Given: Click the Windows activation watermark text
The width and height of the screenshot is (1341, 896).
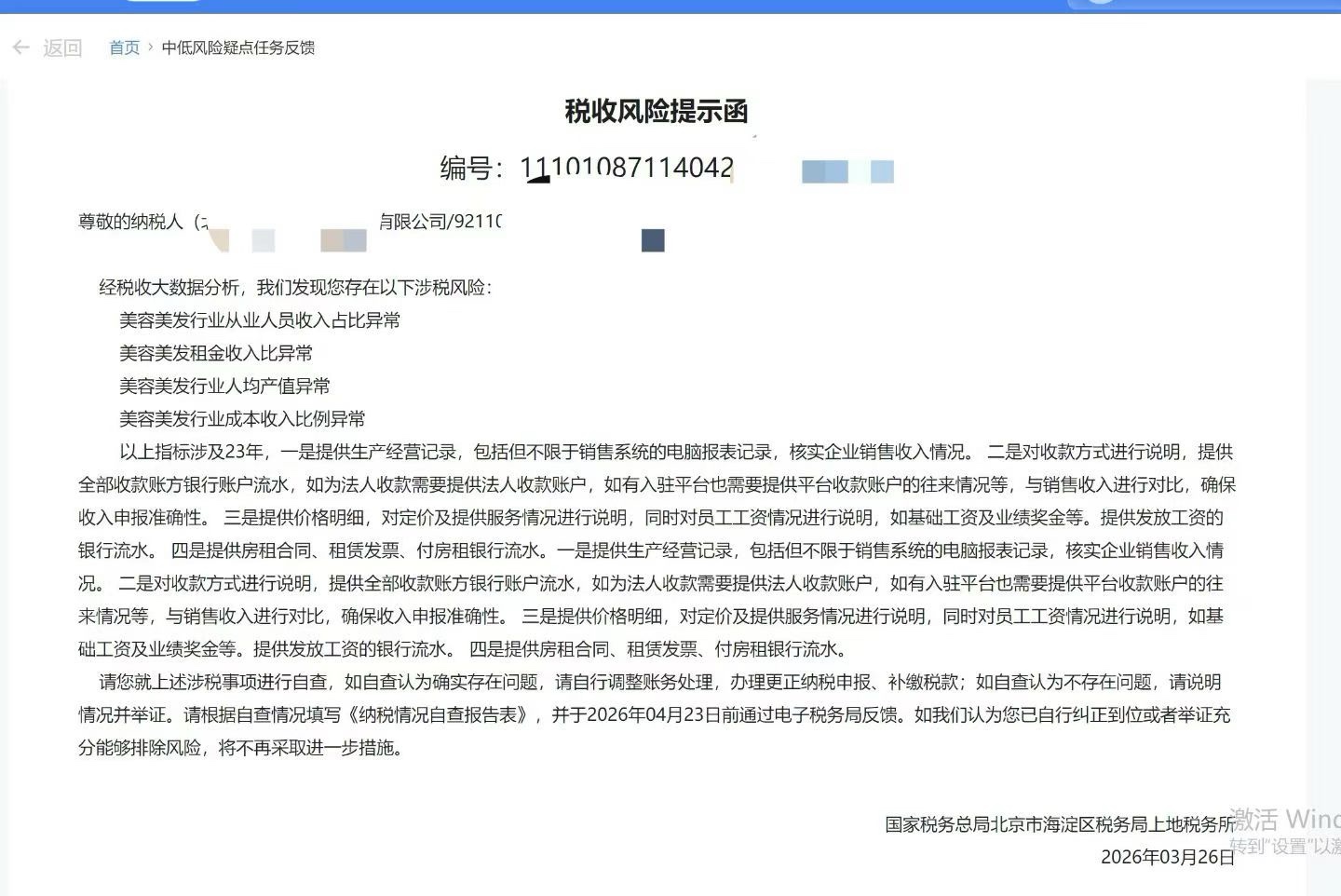Looking at the screenshot, I should pos(1285,821).
